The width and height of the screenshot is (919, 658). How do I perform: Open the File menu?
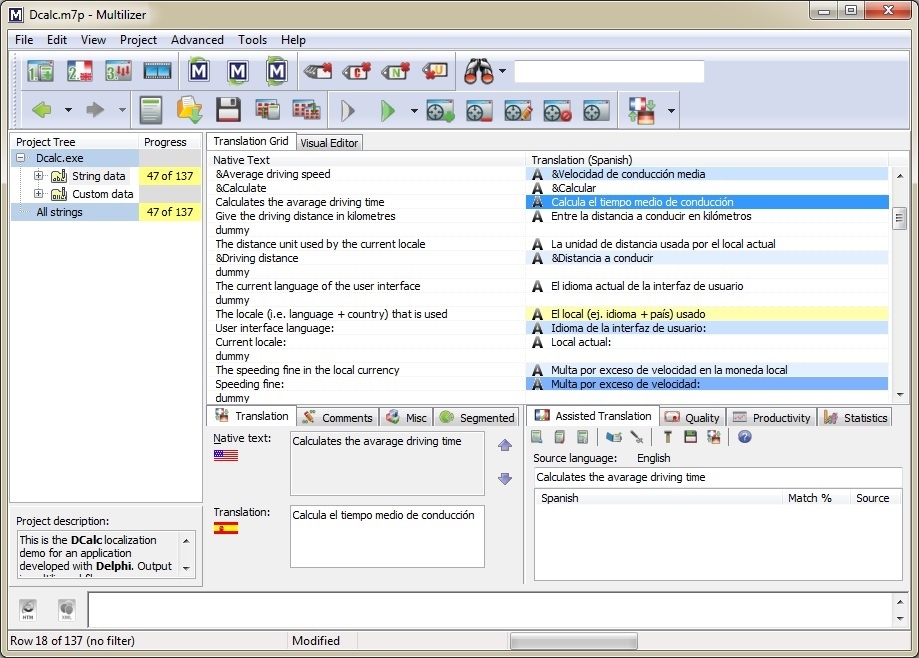[x=24, y=40]
